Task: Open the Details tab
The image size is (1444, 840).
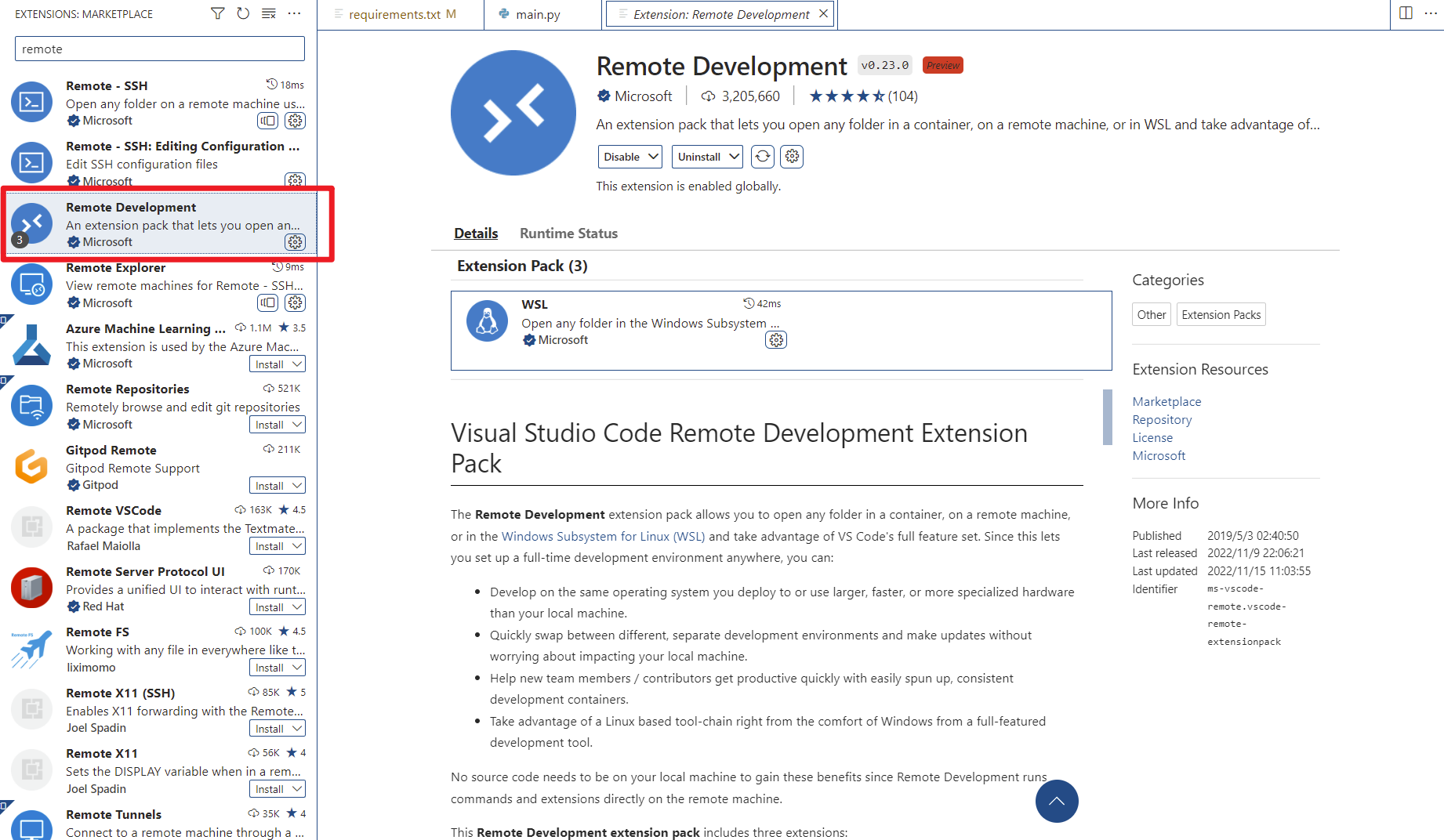Action: (476, 234)
